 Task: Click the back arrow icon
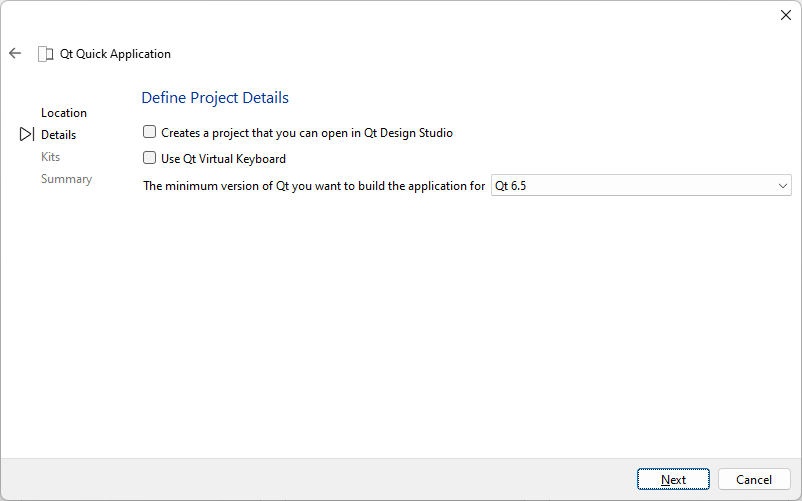click(15, 54)
